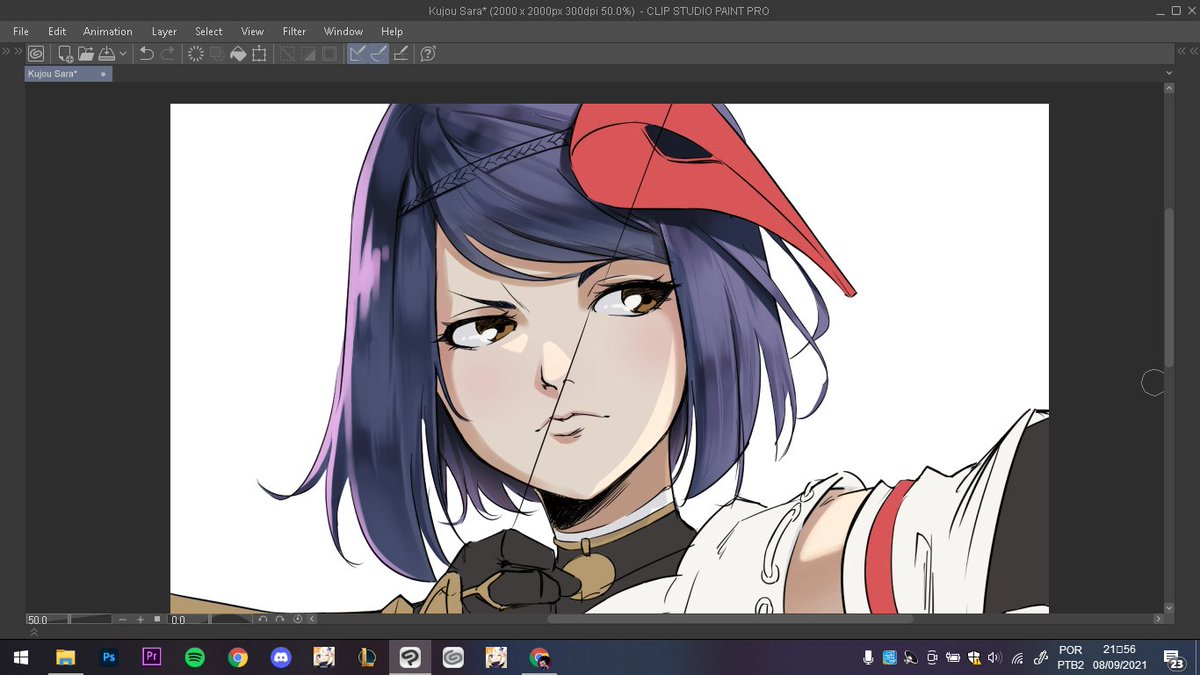Image resolution: width=1200 pixels, height=675 pixels.
Task: Open the notification center with 23 badge
Action: click(1176, 658)
